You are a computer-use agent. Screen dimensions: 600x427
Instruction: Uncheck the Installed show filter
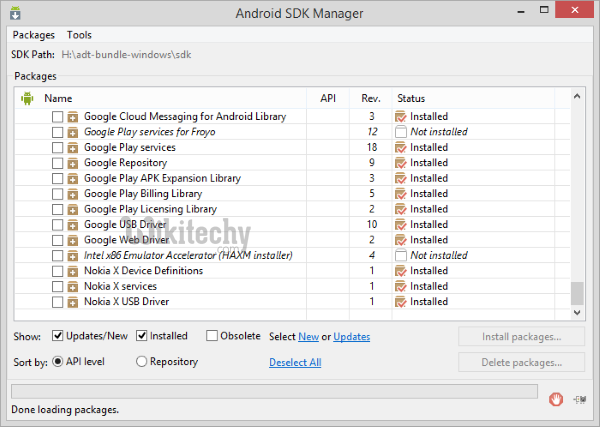click(142, 336)
